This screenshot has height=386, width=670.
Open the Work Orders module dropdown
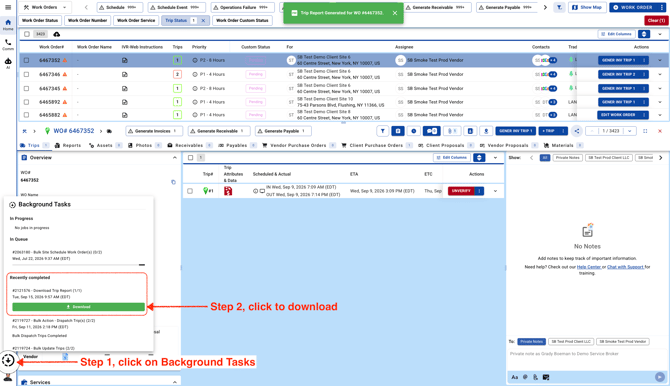(x=45, y=7)
